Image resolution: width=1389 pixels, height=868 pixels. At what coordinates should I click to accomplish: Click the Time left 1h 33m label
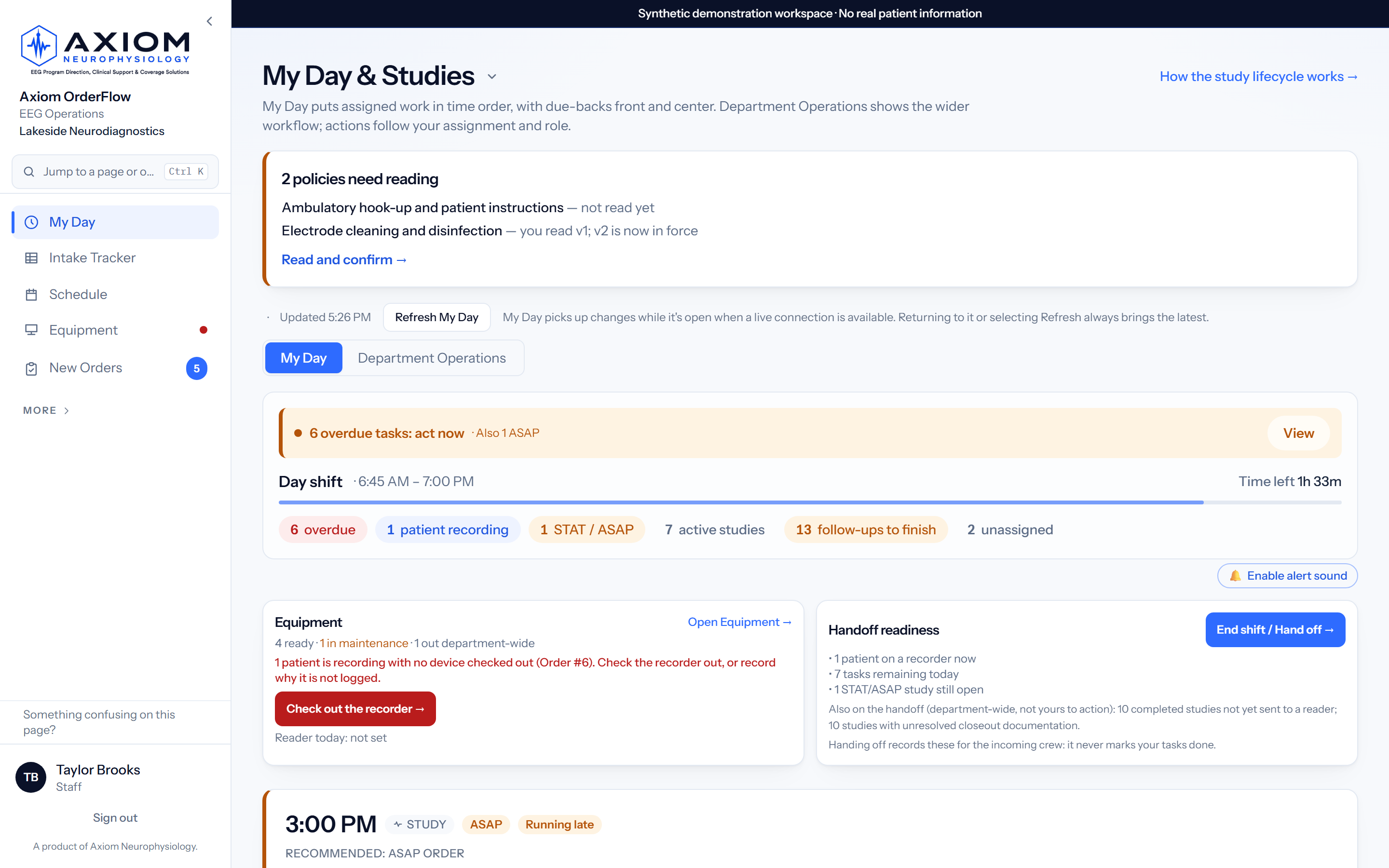pyautogui.click(x=1290, y=482)
